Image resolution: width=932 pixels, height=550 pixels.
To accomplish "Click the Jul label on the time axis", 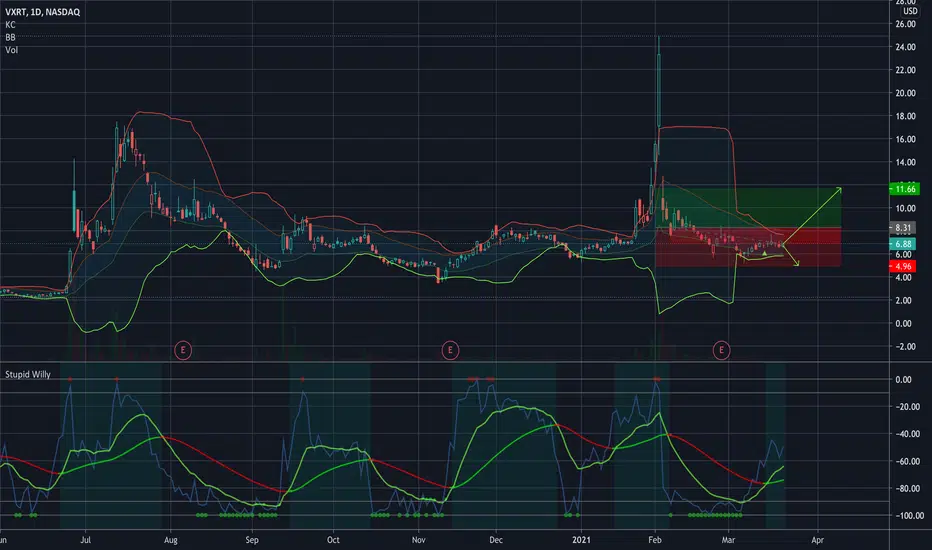I will pyautogui.click(x=86, y=540).
